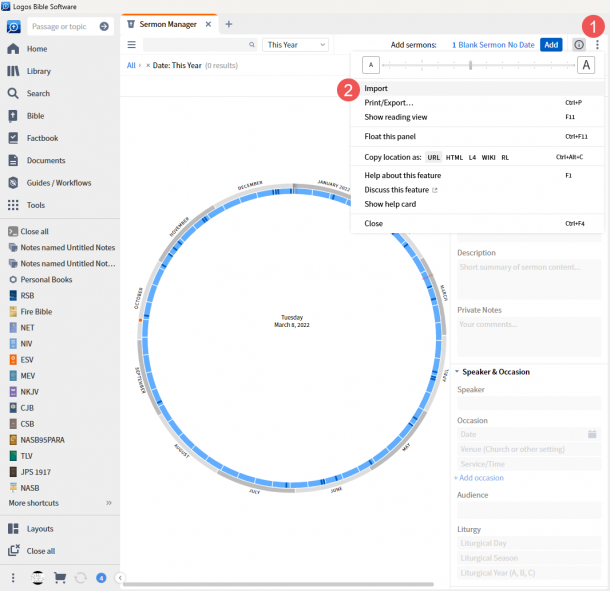This screenshot has height=591, width=610.
Task: Select HTML copy location format
Action: click(x=454, y=157)
